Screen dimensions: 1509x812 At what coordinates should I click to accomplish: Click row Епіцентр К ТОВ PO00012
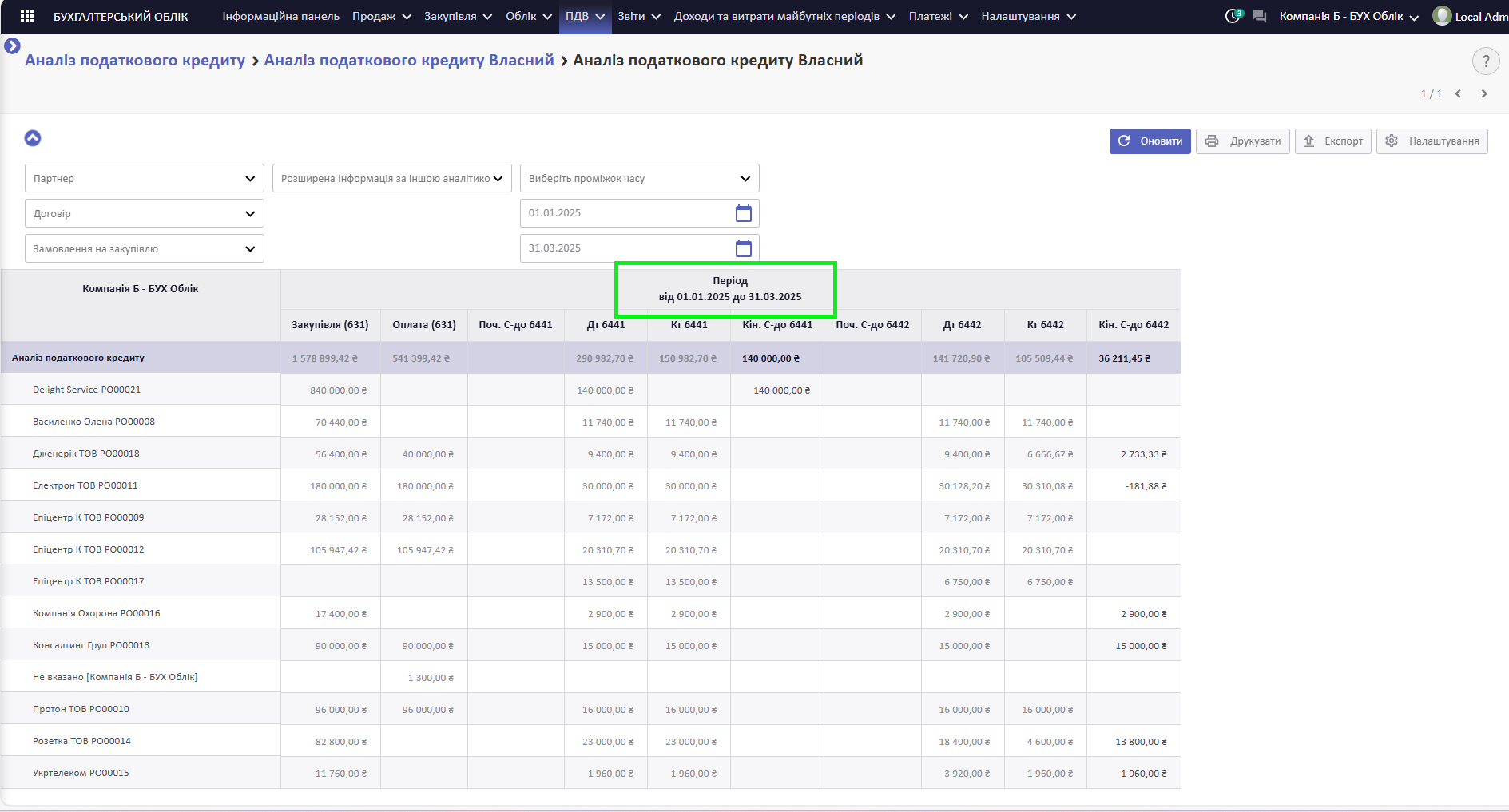591,549
